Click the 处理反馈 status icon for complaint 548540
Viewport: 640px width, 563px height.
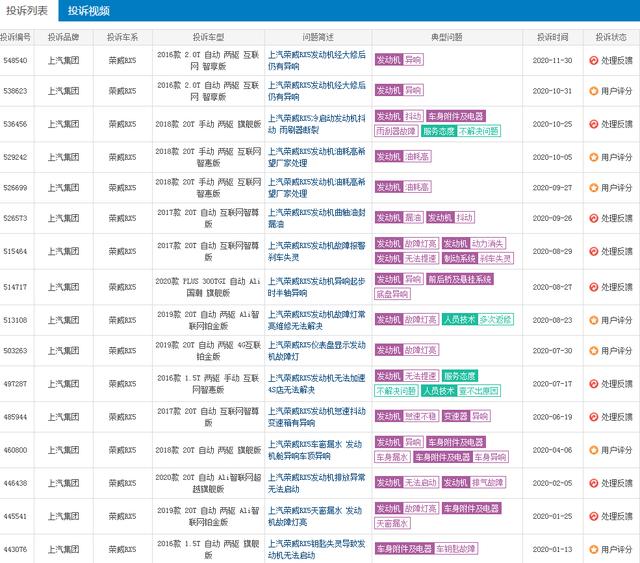[x=593, y=60]
